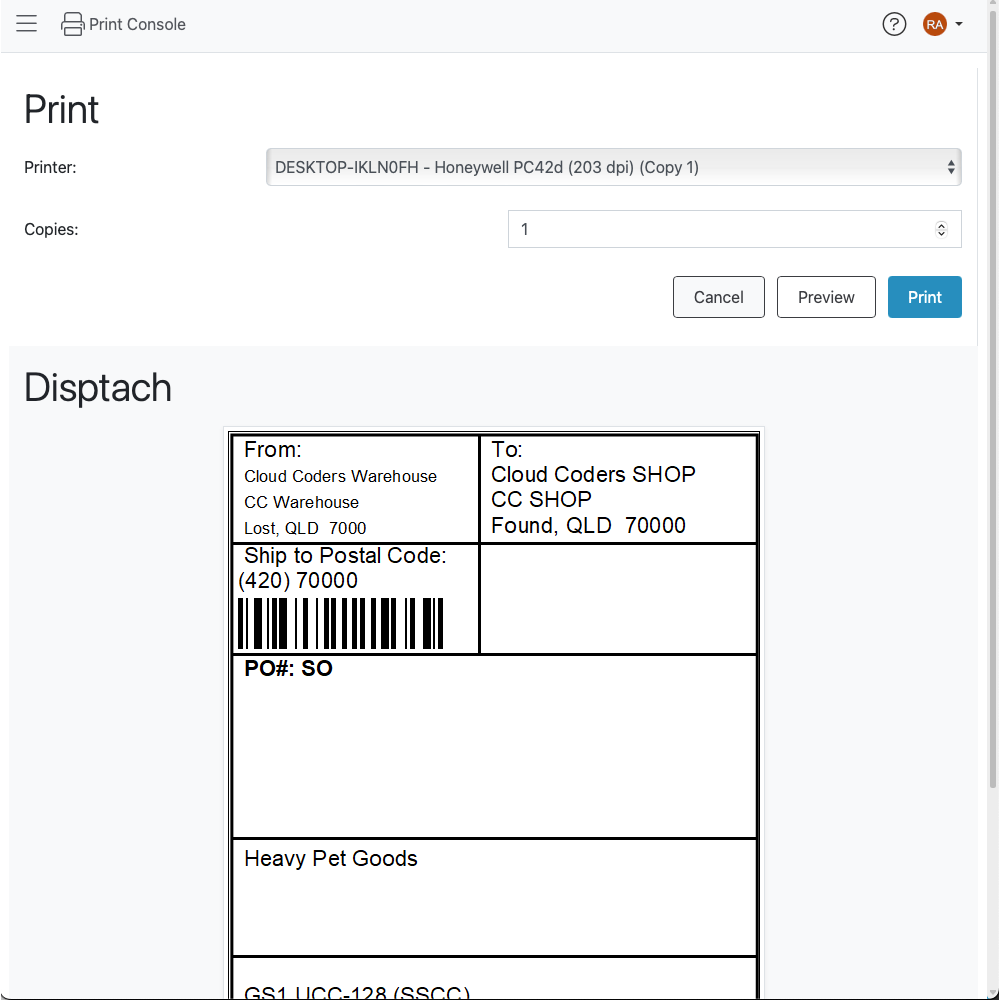Click the PO#: SO text on label
The width and height of the screenshot is (1000, 1000).
[x=289, y=669]
